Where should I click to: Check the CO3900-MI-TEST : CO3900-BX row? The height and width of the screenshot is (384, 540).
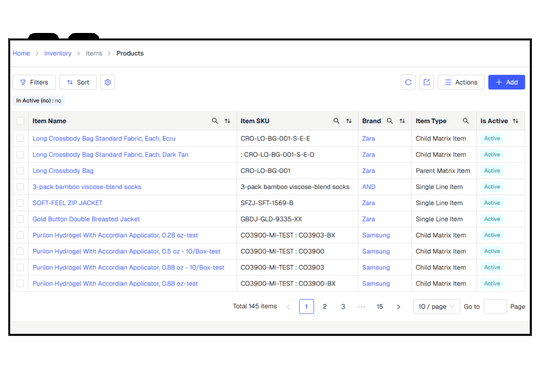[x=20, y=284]
